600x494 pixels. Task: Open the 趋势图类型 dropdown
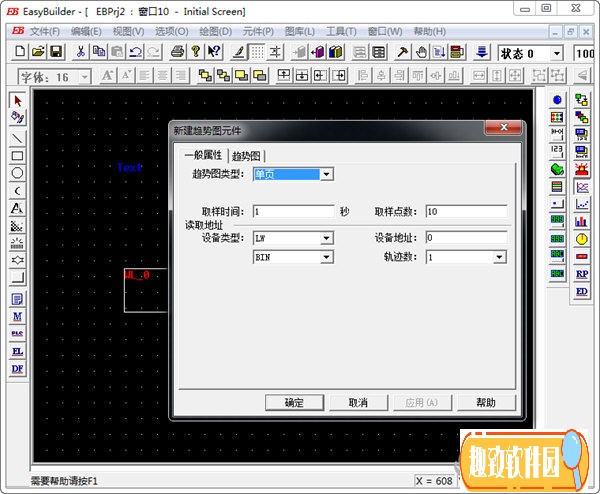[x=326, y=174]
